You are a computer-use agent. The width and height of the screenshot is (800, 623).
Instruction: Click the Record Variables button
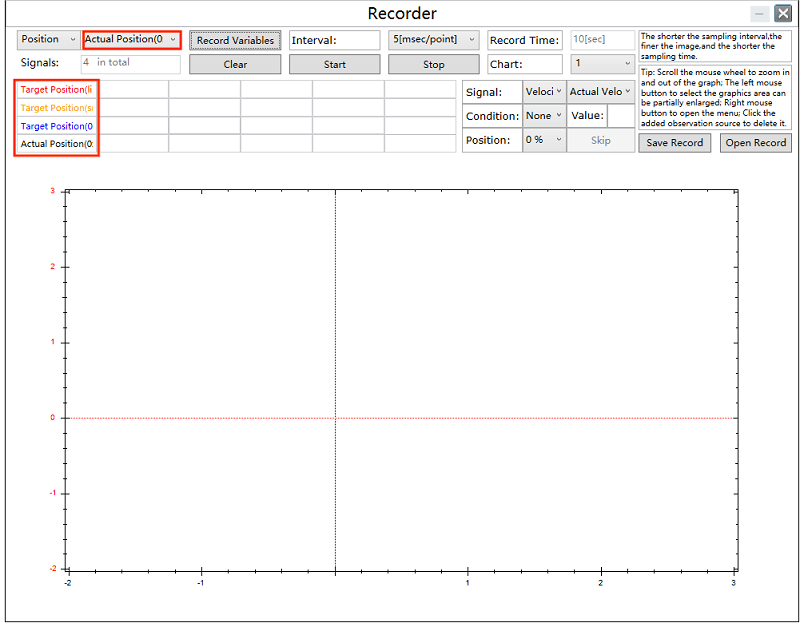235,40
